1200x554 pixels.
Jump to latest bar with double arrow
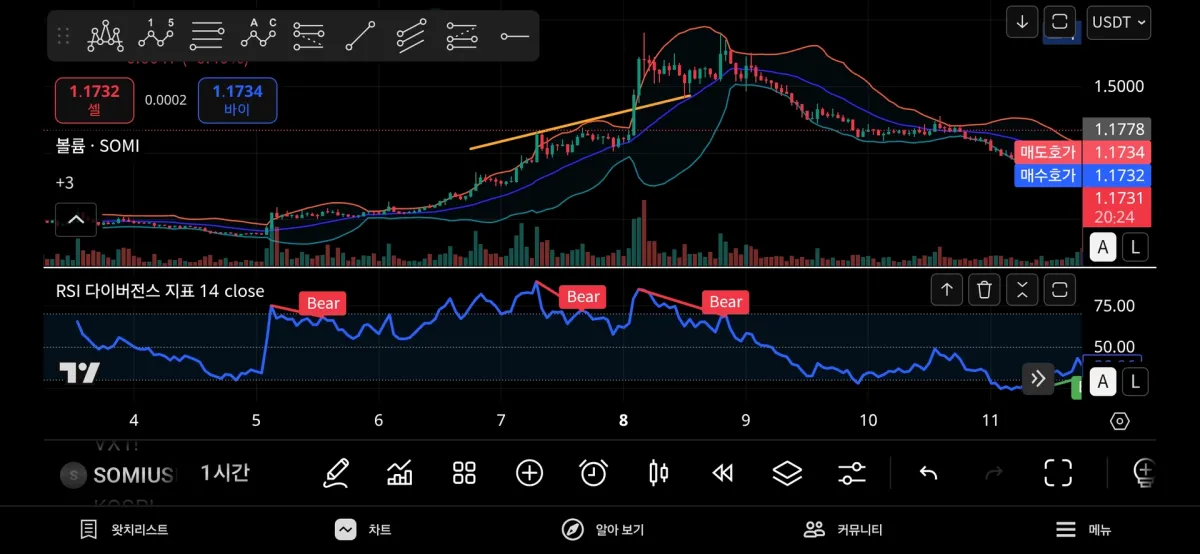click(x=1038, y=379)
